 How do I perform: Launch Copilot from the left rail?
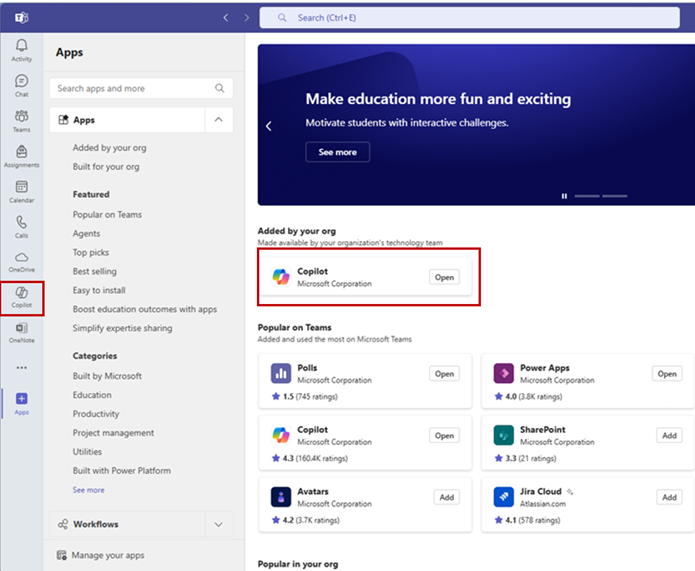tap(21, 297)
